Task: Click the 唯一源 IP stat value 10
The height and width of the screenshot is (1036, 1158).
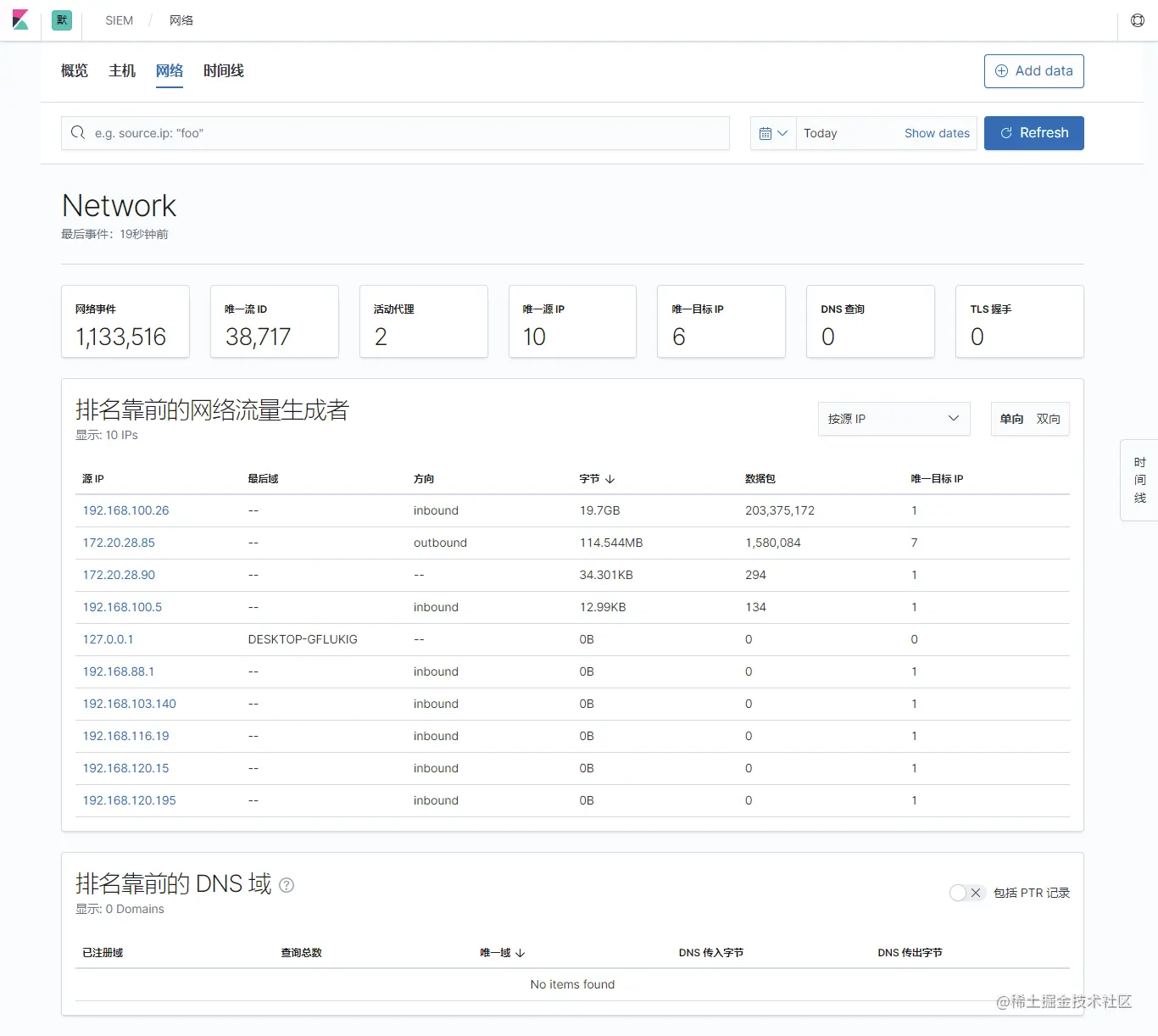Action: tap(534, 337)
